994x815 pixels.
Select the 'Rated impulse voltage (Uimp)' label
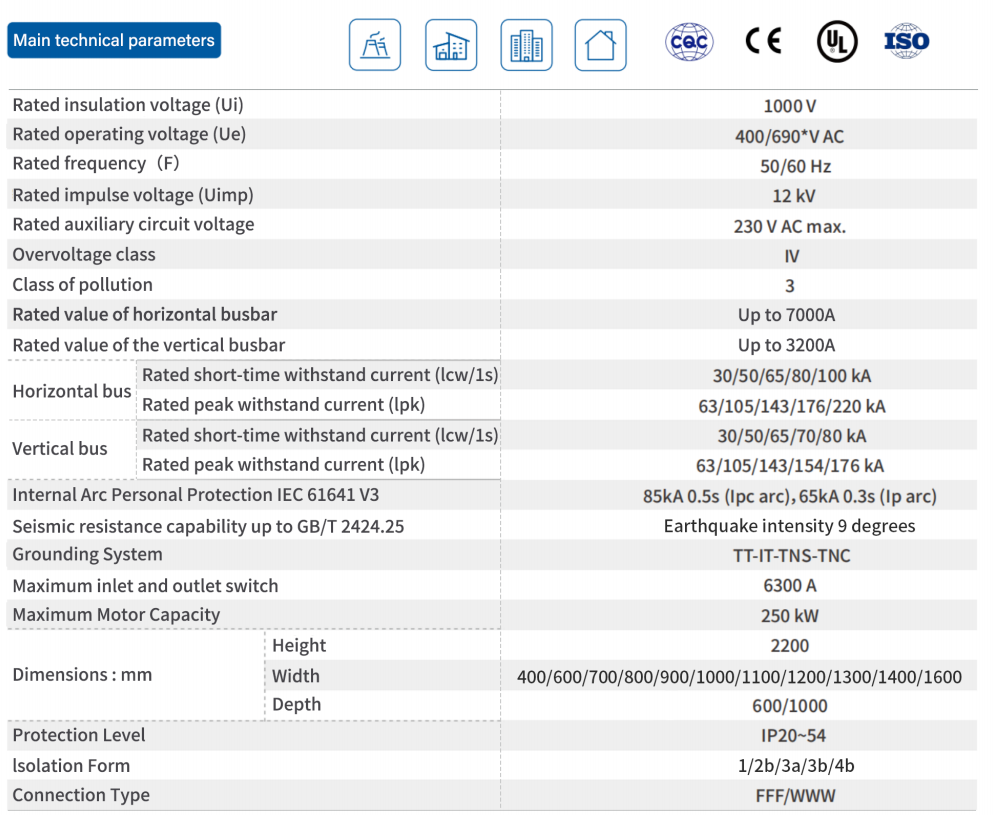[x=133, y=195]
